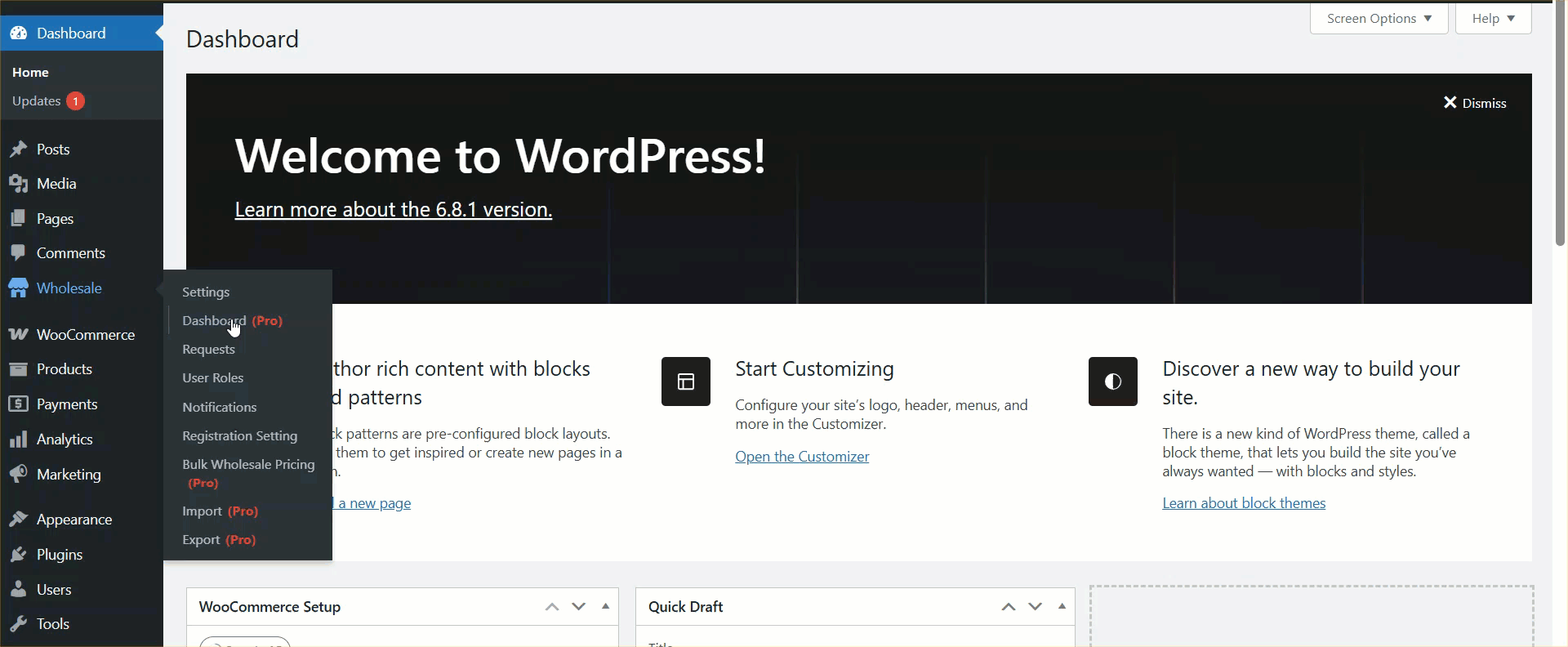Click Open the Customizer link
The width and height of the screenshot is (1568, 647).
(x=802, y=457)
